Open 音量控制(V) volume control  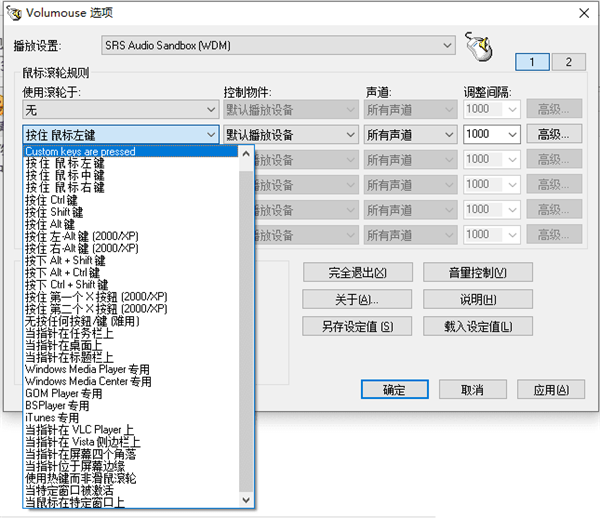pos(478,273)
